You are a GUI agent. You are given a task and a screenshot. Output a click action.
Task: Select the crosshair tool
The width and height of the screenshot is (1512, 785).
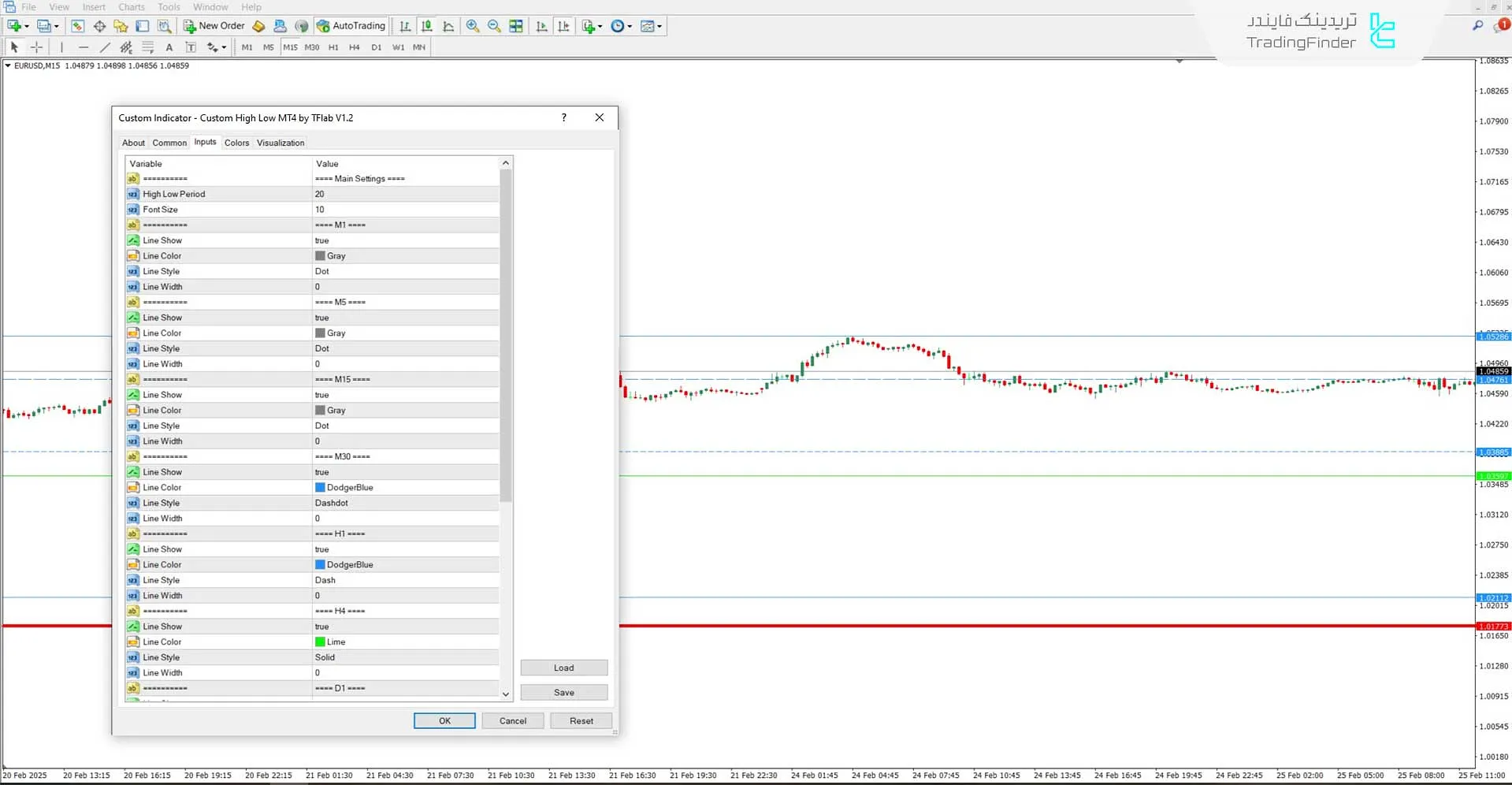(x=37, y=47)
